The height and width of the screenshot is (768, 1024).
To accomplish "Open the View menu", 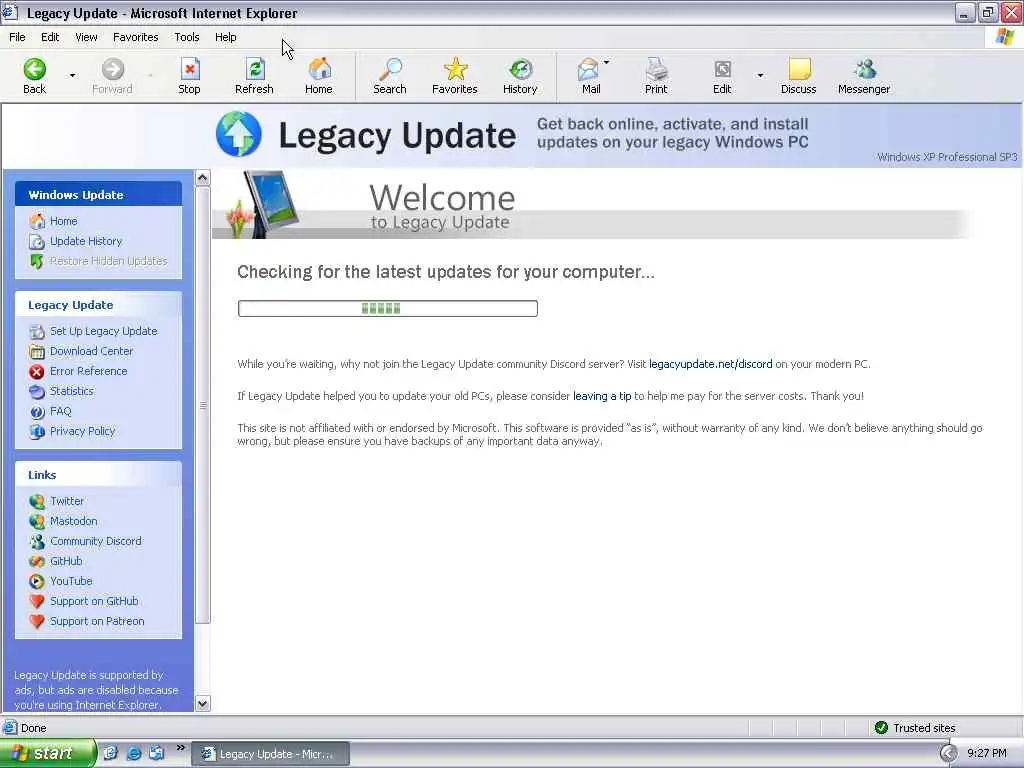I will [x=86, y=37].
